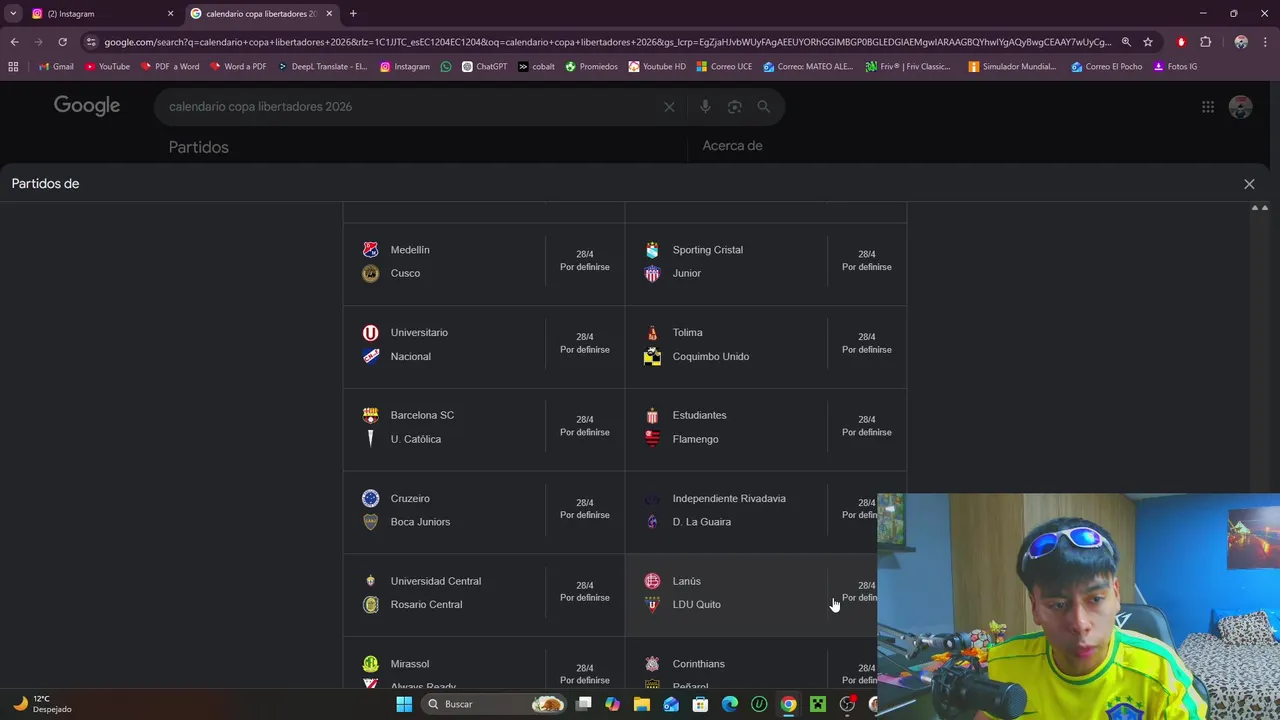1280x720 pixels.
Task: Open the Windows Start menu
Action: (x=404, y=704)
